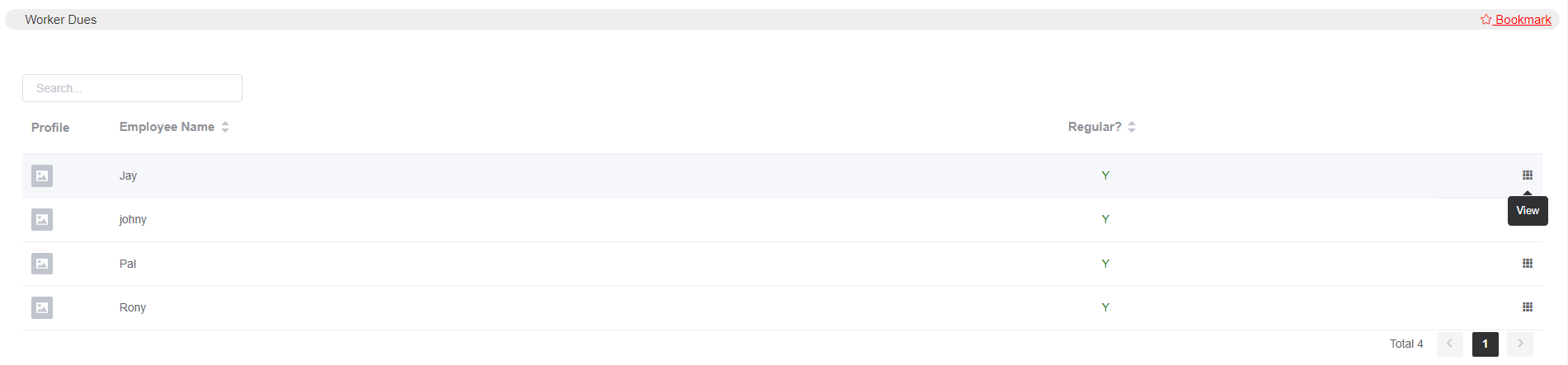Screen dimensions: 1568x365
Task: Select Rony's profile picture icon
Action: 42,307
